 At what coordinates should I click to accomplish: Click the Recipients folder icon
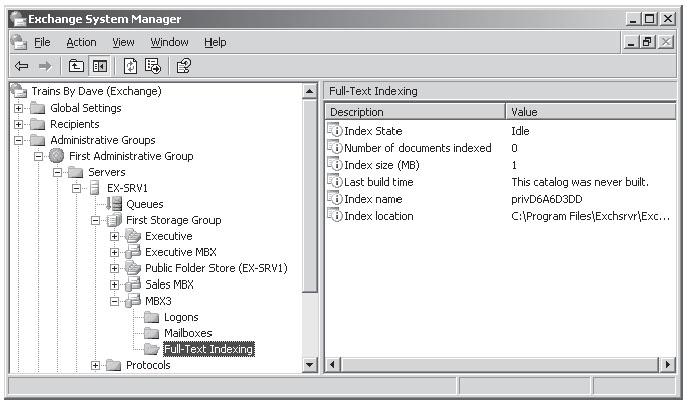pos(38,124)
